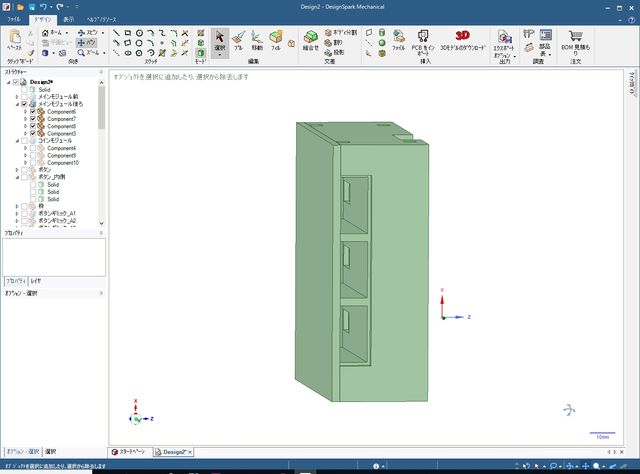Viewport: 640px width, 474px height.
Task: Click the info icon in the status bar
Action: tap(376, 466)
